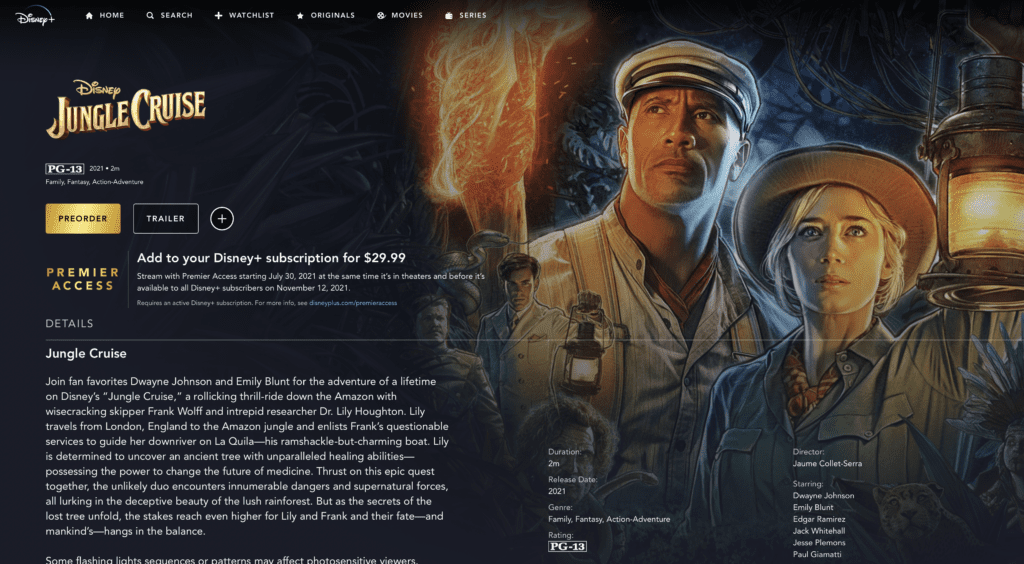The width and height of the screenshot is (1024, 564).
Task: Click genre value in details section
Action: (x=609, y=519)
